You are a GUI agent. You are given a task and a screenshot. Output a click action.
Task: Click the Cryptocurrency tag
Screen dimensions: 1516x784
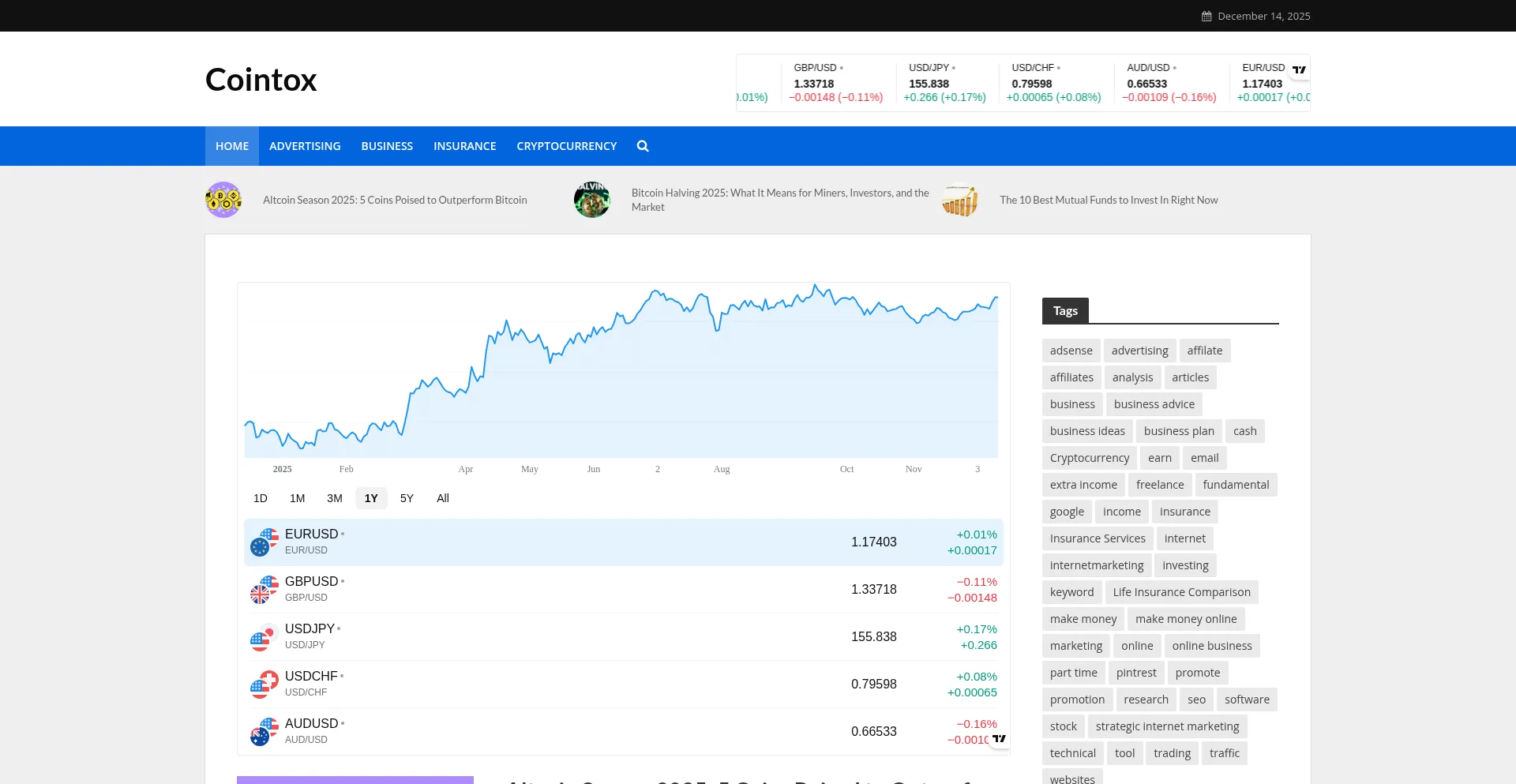(x=1089, y=458)
